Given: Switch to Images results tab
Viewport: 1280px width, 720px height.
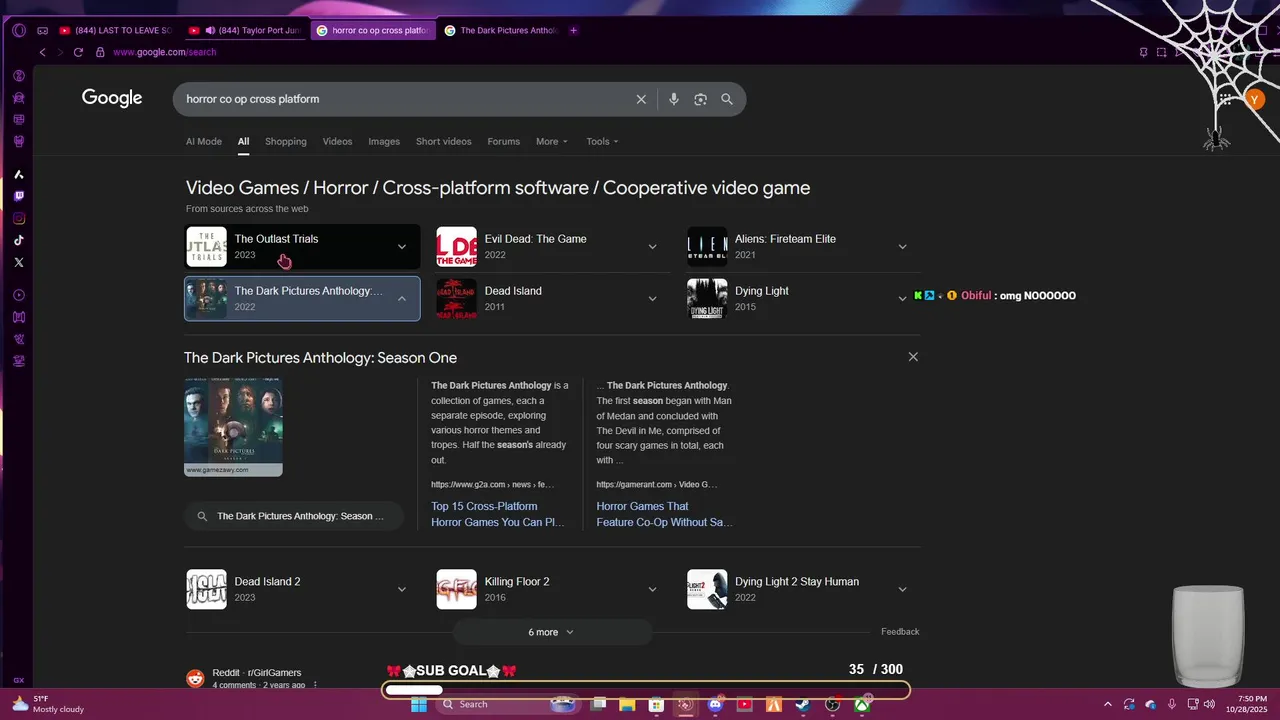Looking at the screenshot, I should click(x=384, y=141).
